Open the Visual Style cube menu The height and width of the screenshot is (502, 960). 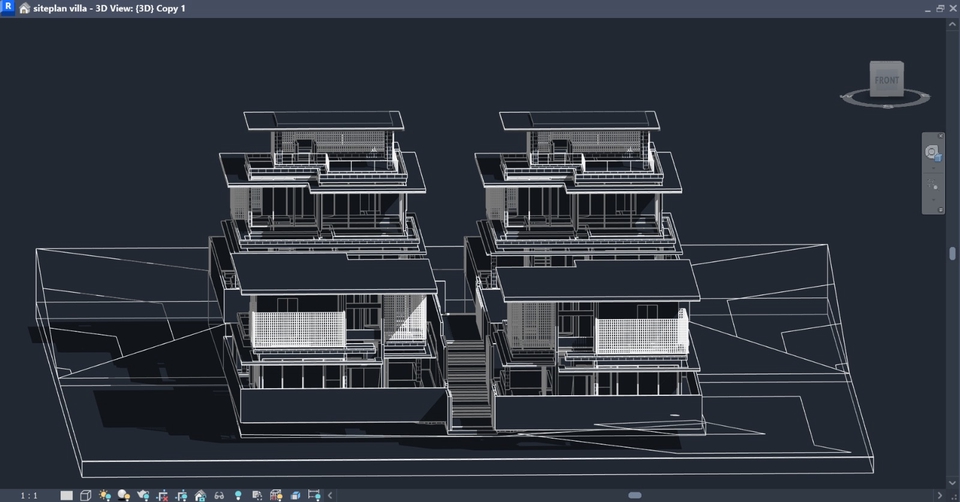tap(86, 495)
